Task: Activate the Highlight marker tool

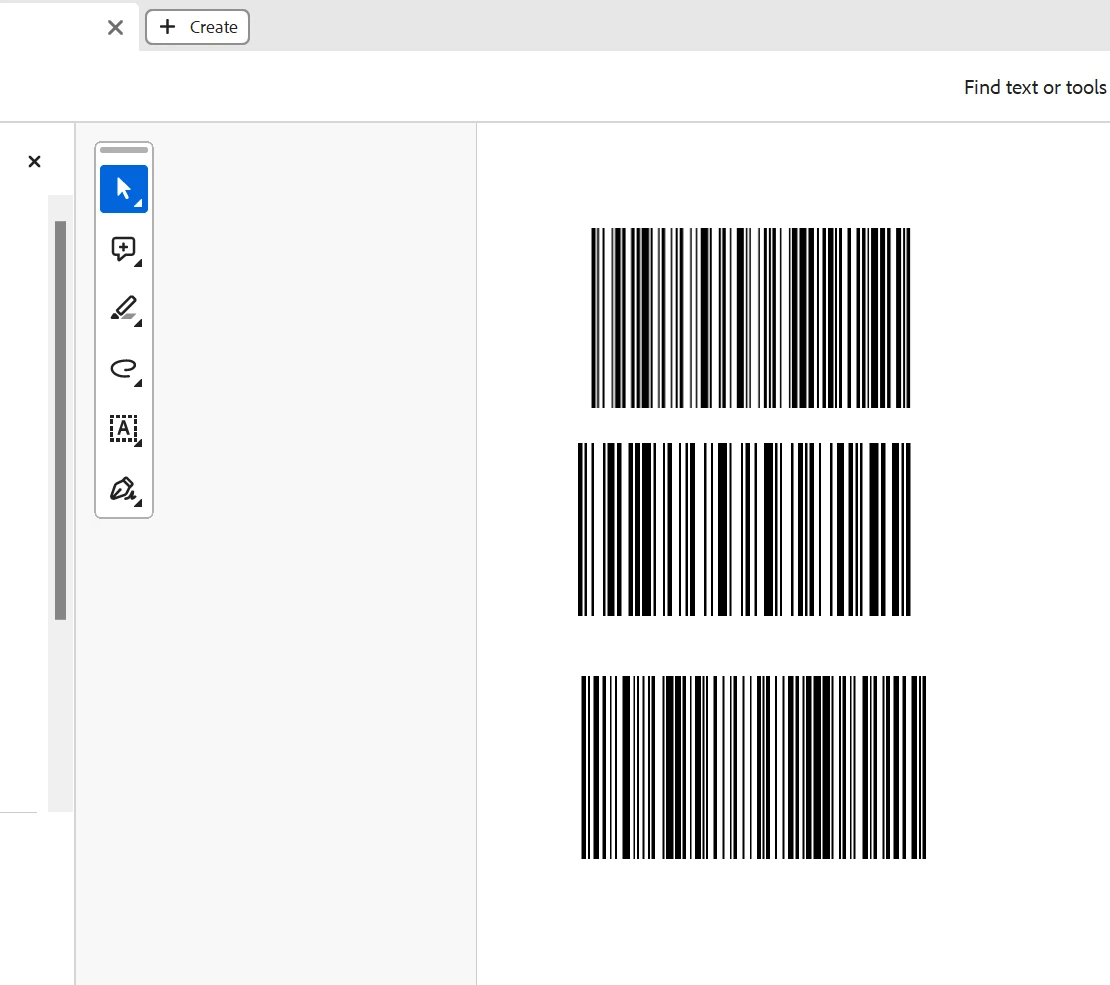Action: (x=123, y=309)
